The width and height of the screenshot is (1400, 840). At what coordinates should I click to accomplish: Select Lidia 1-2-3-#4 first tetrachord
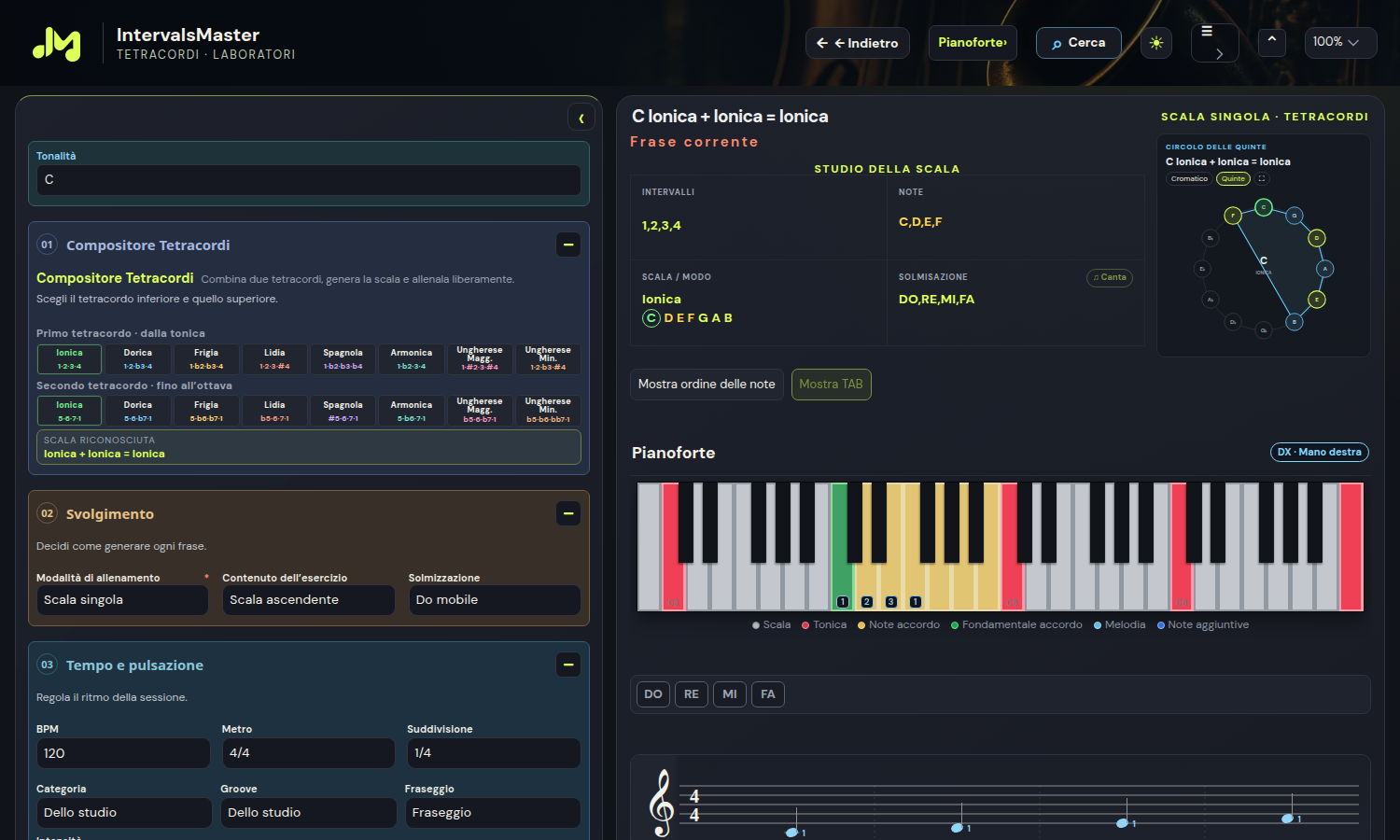(274, 359)
